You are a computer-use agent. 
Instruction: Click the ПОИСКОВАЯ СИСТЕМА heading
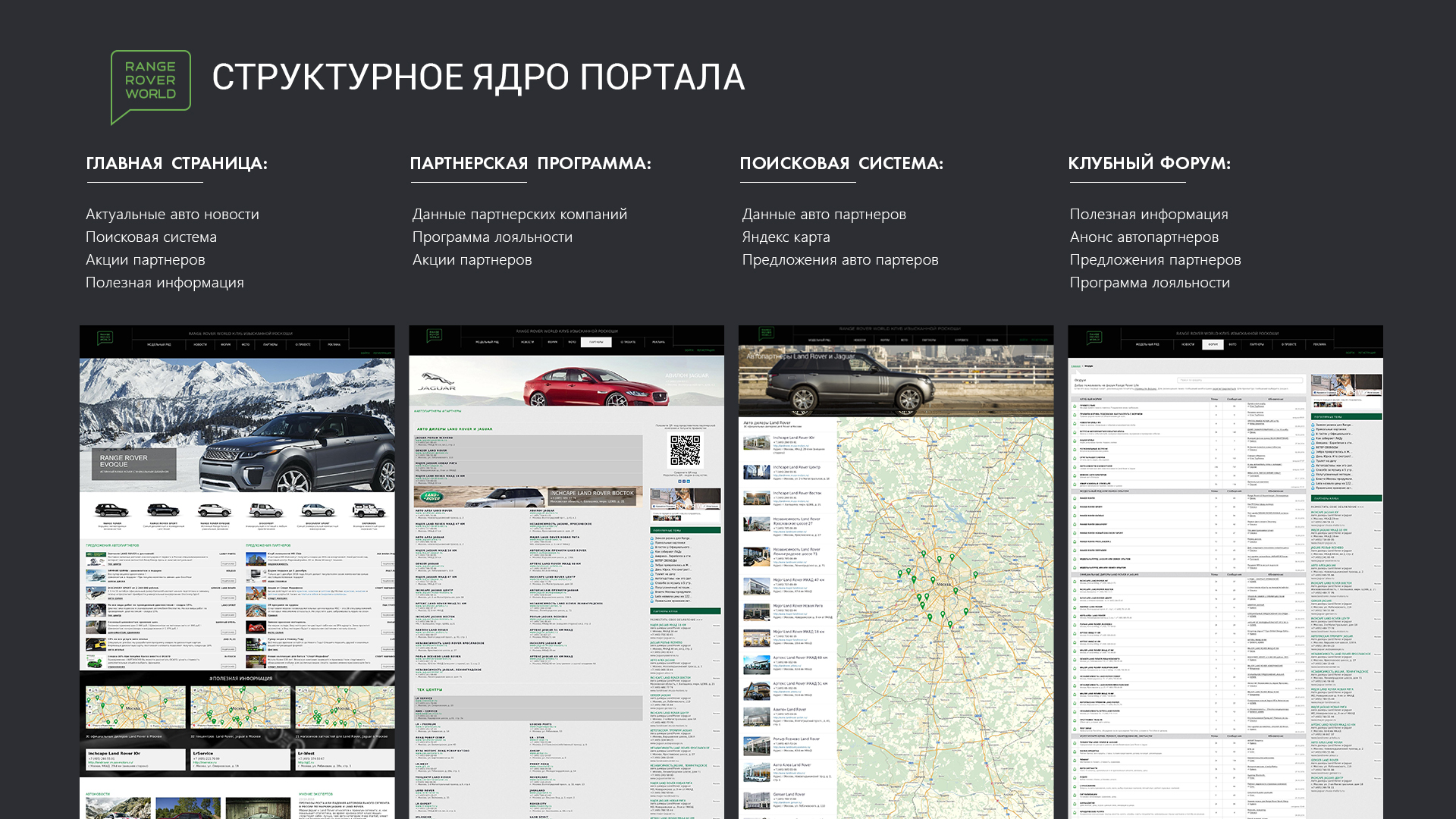pyautogui.click(x=842, y=164)
